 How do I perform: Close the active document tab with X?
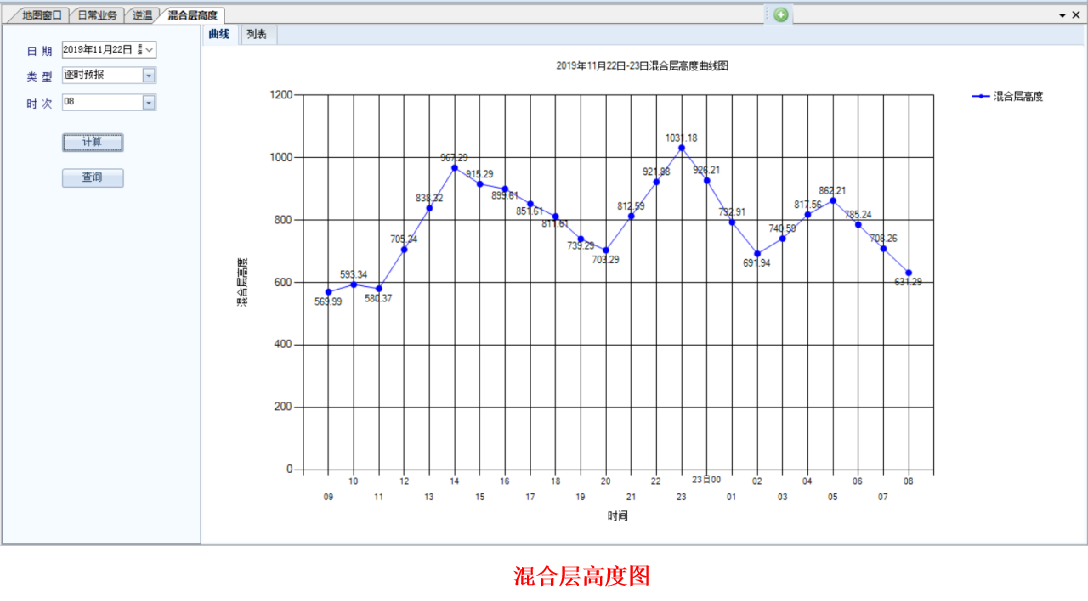tap(1077, 16)
